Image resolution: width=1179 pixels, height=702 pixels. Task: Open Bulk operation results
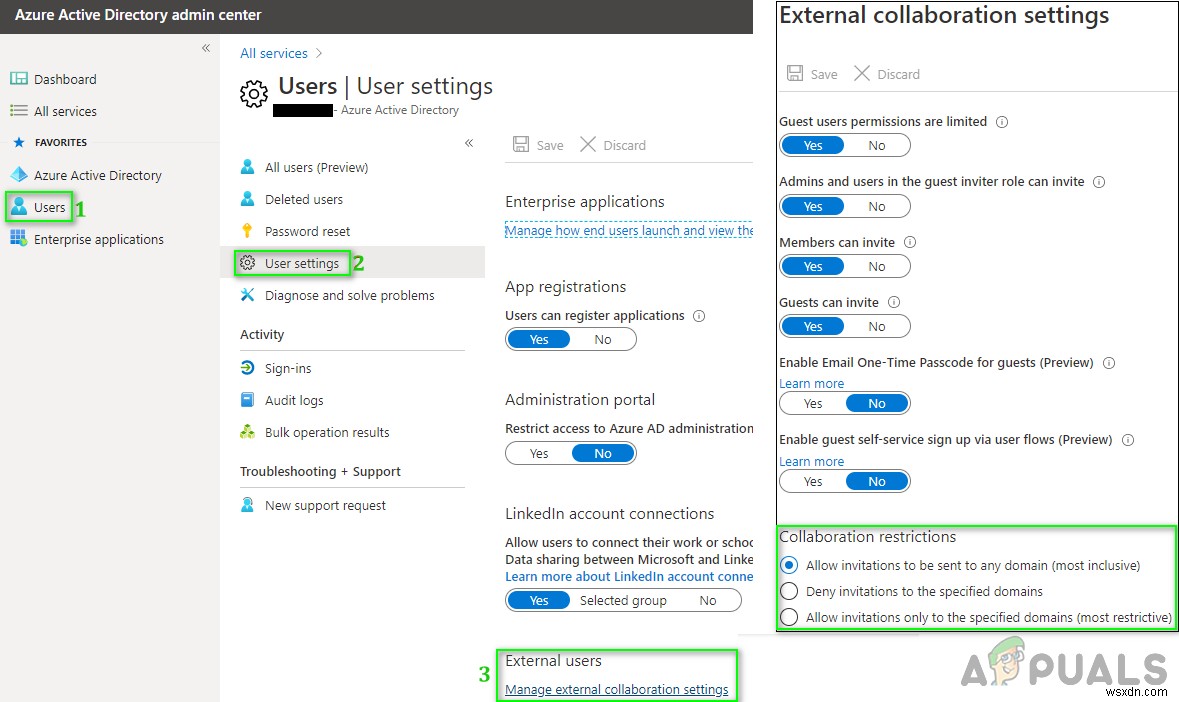pos(316,432)
